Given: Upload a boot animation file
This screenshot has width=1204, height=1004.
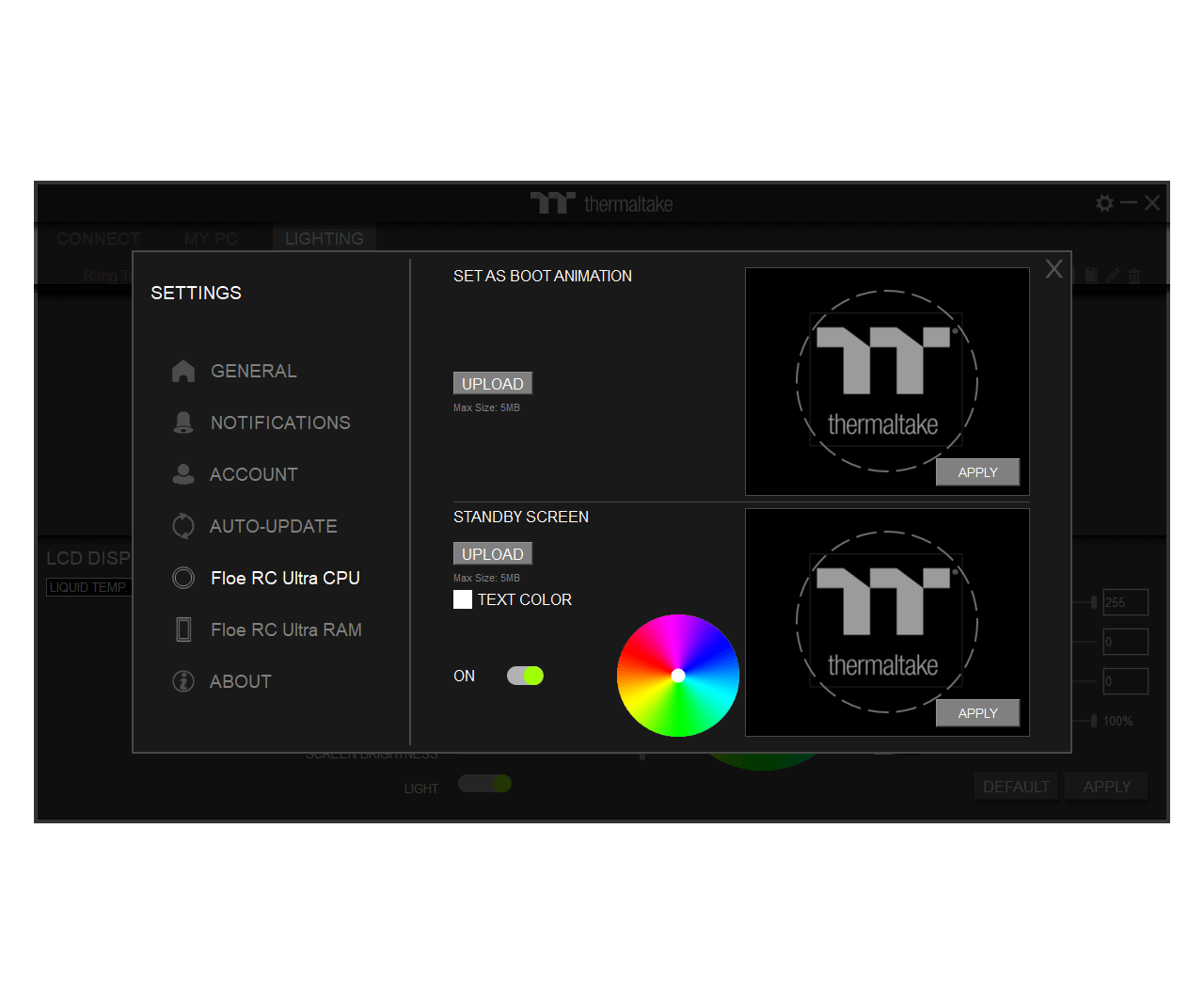Looking at the screenshot, I should (493, 383).
